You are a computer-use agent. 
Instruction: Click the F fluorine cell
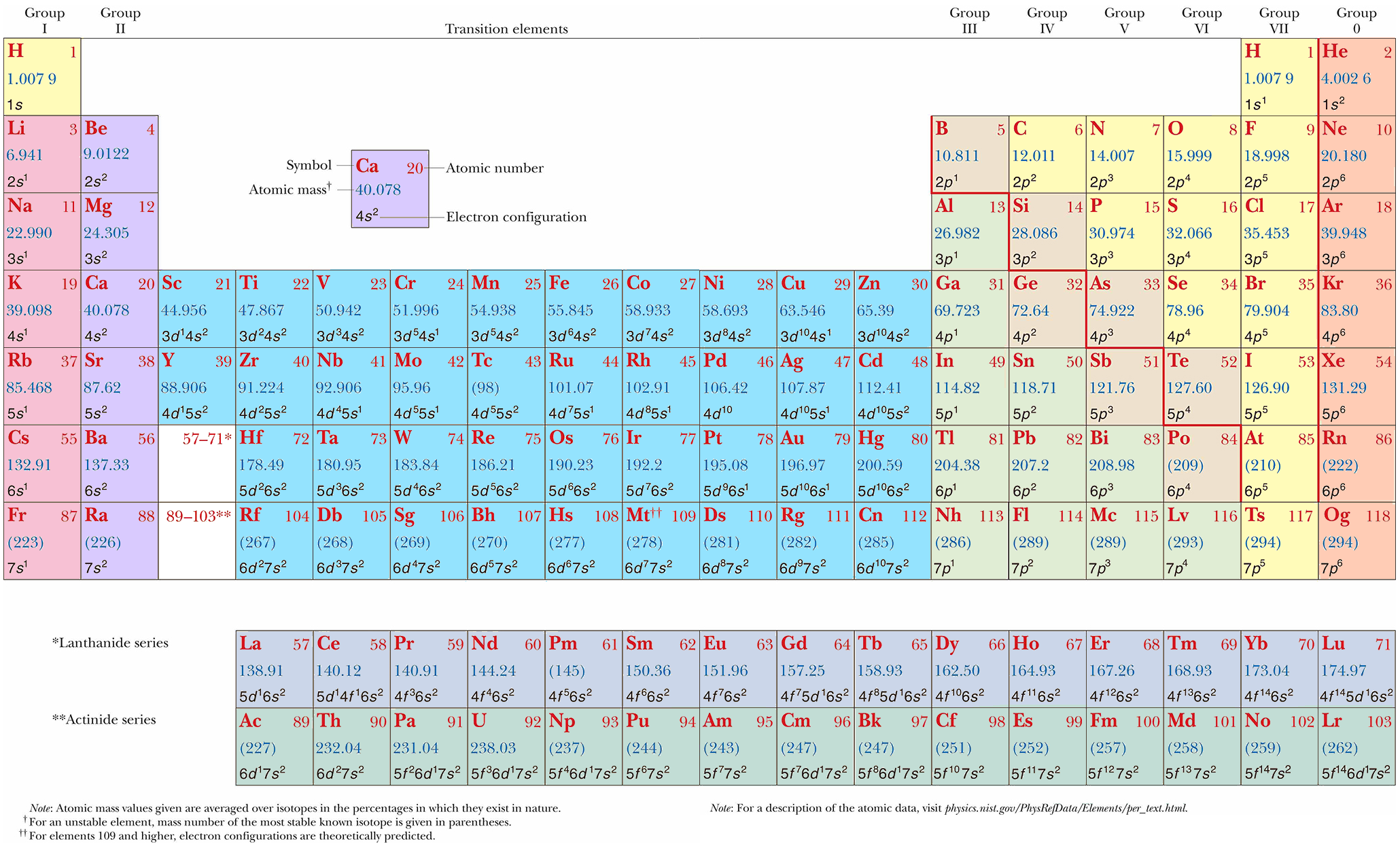coord(1280,154)
